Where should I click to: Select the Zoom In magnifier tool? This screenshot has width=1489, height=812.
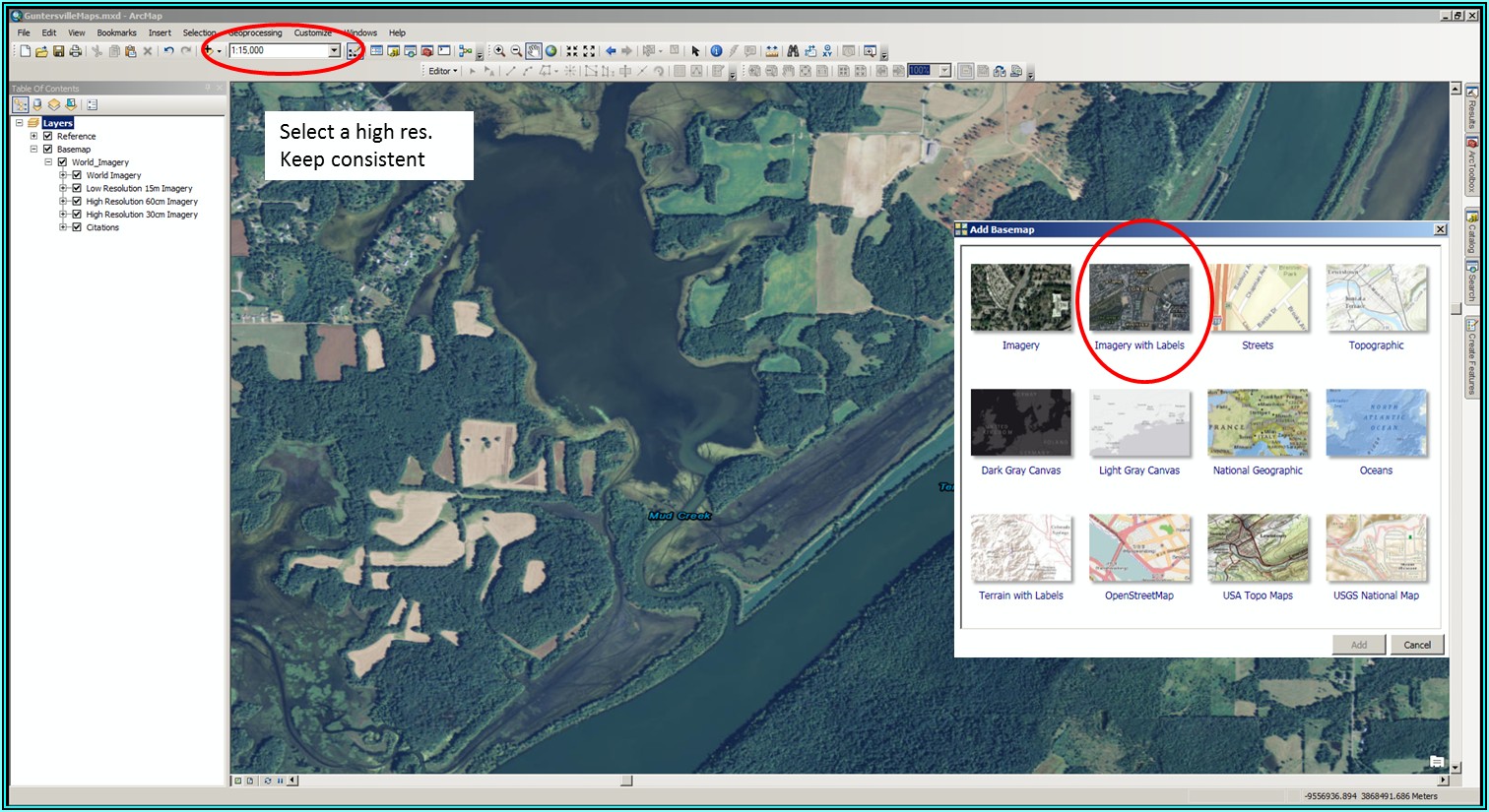click(x=499, y=51)
